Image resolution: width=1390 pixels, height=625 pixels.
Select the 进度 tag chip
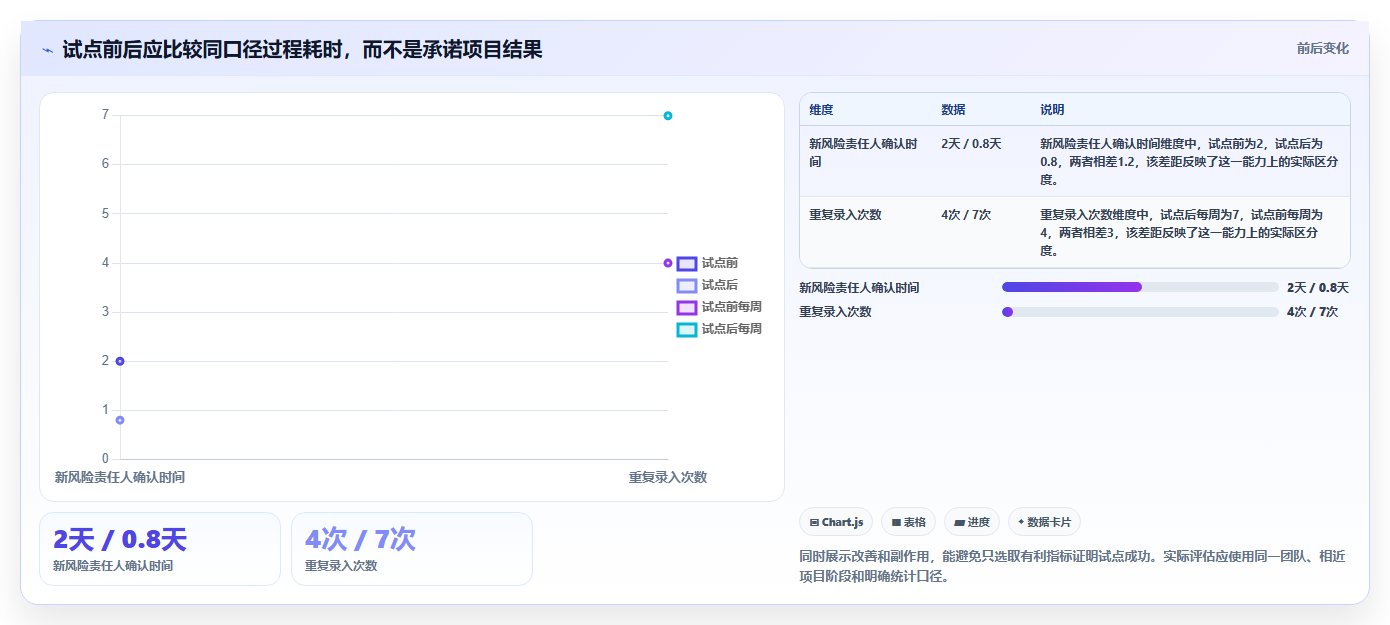pyautogui.click(x=972, y=522)
